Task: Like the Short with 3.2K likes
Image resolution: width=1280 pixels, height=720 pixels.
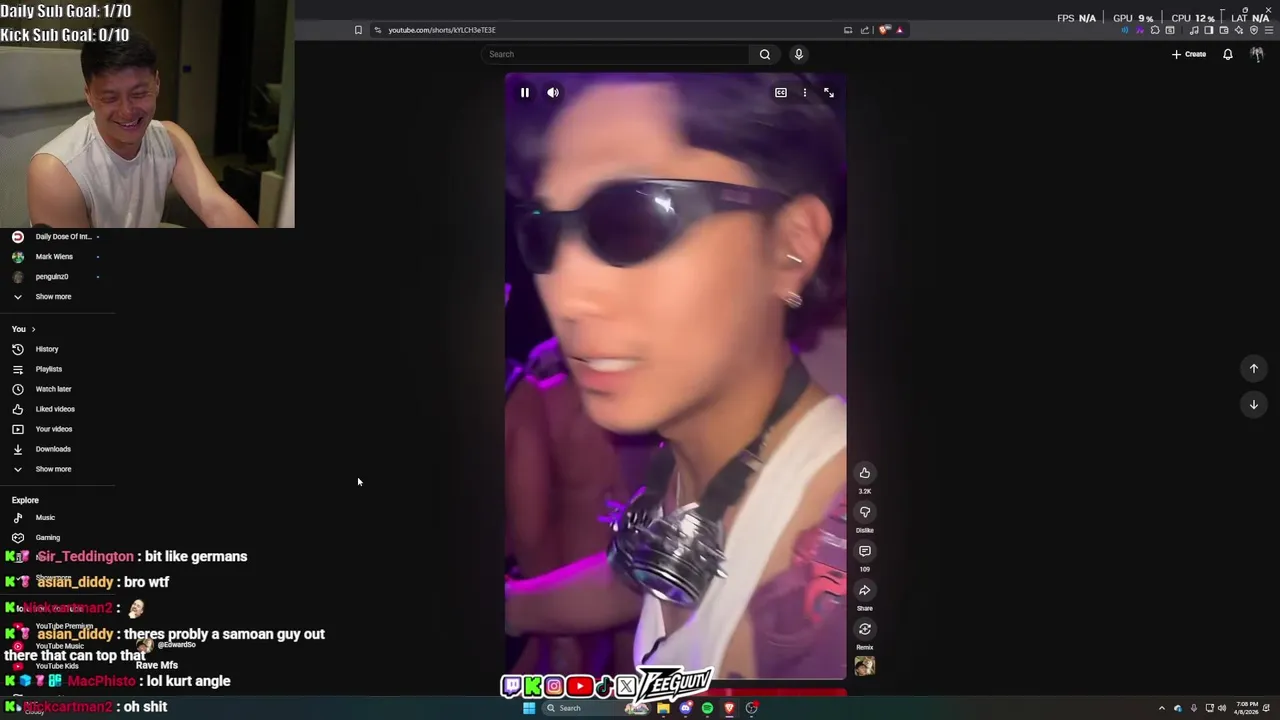Action: 865,473
